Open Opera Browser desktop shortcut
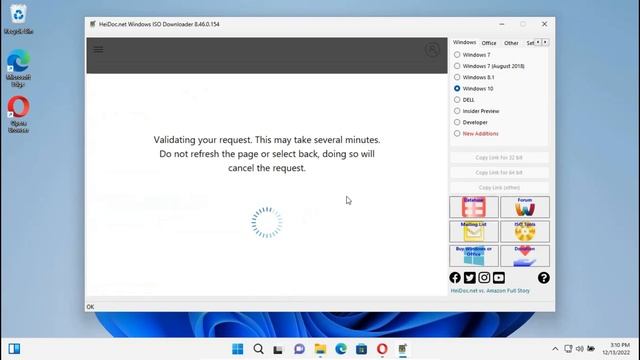 click(18, 115)
